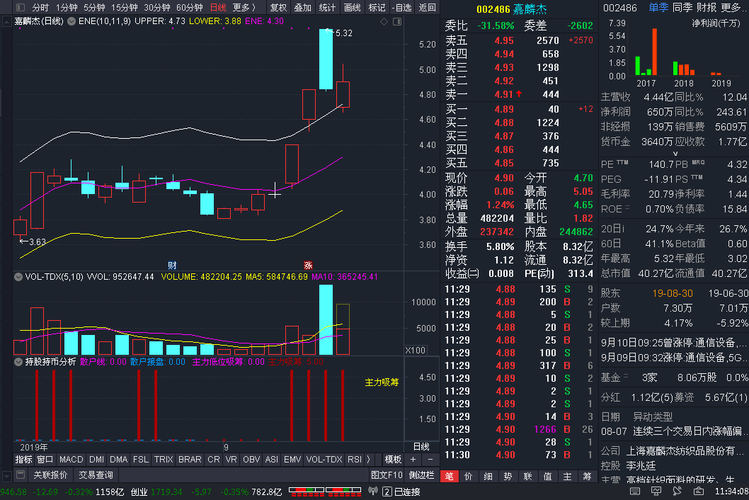Screen dimensions: 749x500
Task: Open the 关联报价 tab
Action: coord(50,475)
